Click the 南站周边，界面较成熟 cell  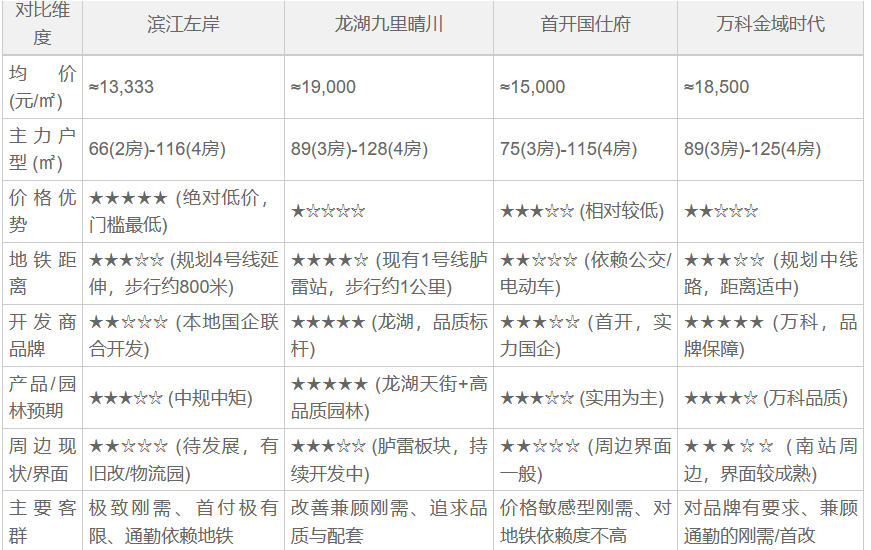pyautogui.click(x=770, y=459)
